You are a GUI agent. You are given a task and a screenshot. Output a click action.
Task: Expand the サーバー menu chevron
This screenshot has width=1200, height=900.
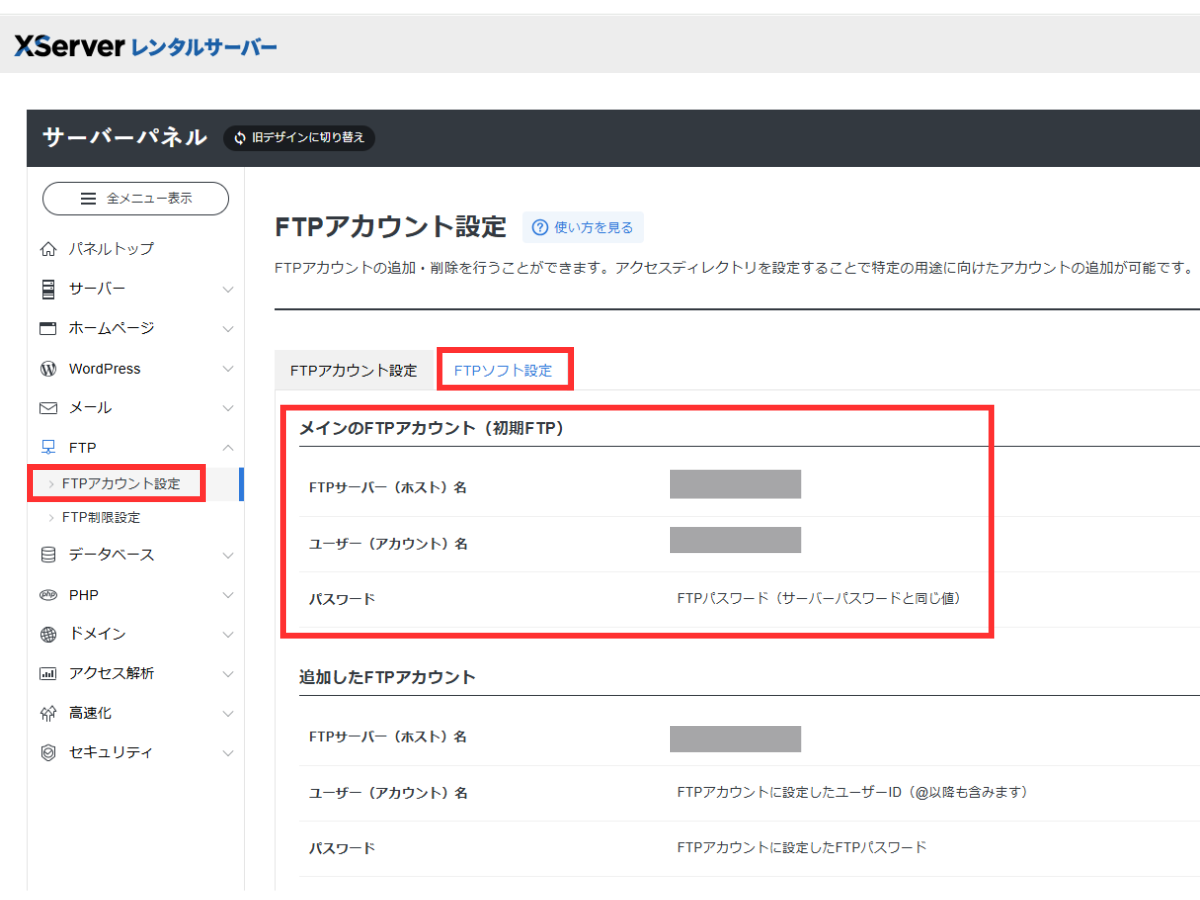[228, 290]
